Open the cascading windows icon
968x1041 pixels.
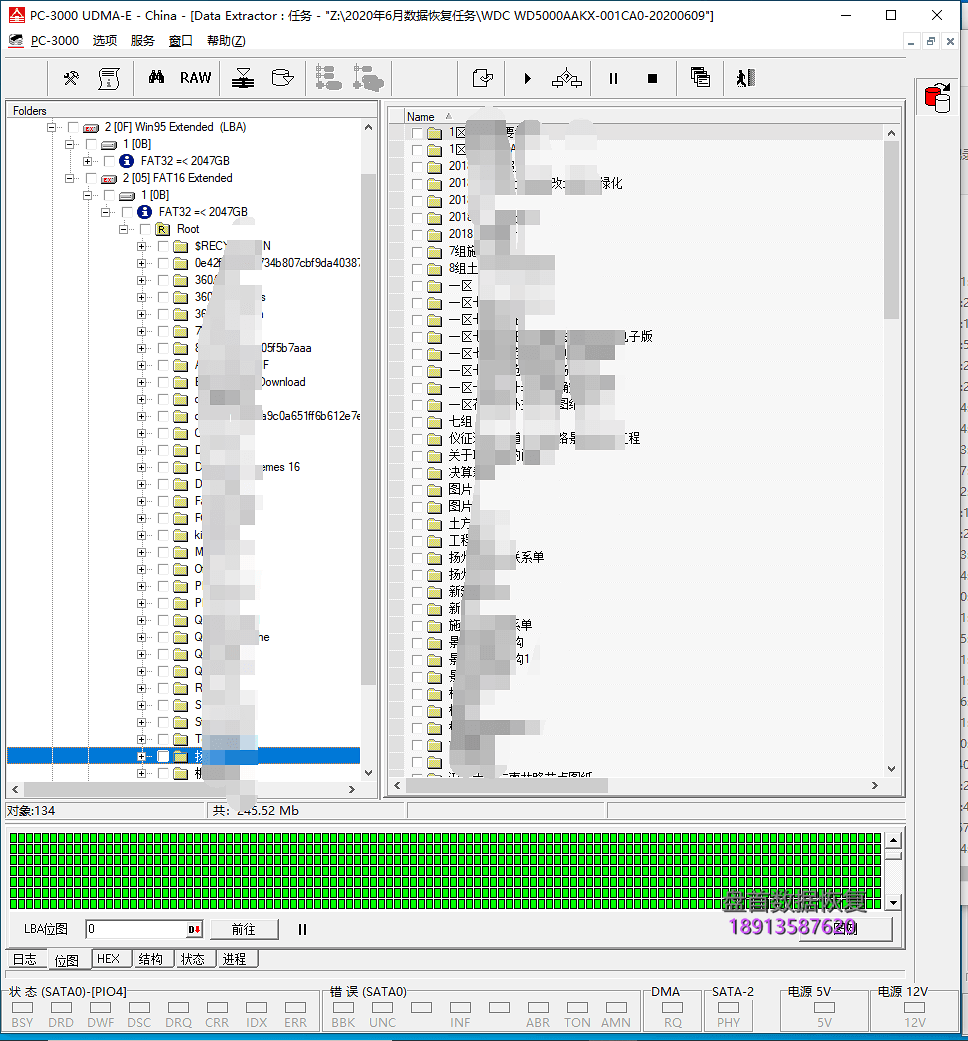pos(700,78)
